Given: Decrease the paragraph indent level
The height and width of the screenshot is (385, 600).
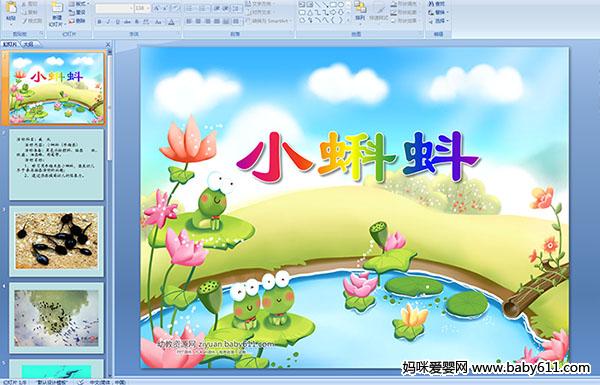Looking at the screenshot, I should click(217, 8).
